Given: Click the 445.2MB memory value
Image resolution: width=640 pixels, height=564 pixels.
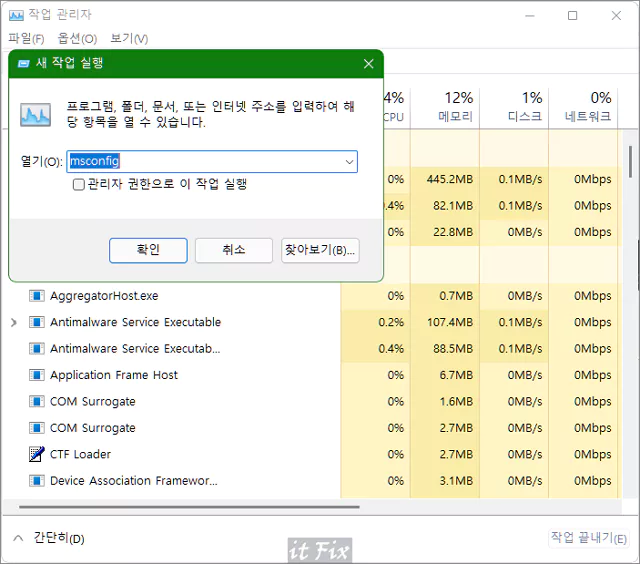Looking at the screenshot, I should pyautogui.click(x=450, y=179).
